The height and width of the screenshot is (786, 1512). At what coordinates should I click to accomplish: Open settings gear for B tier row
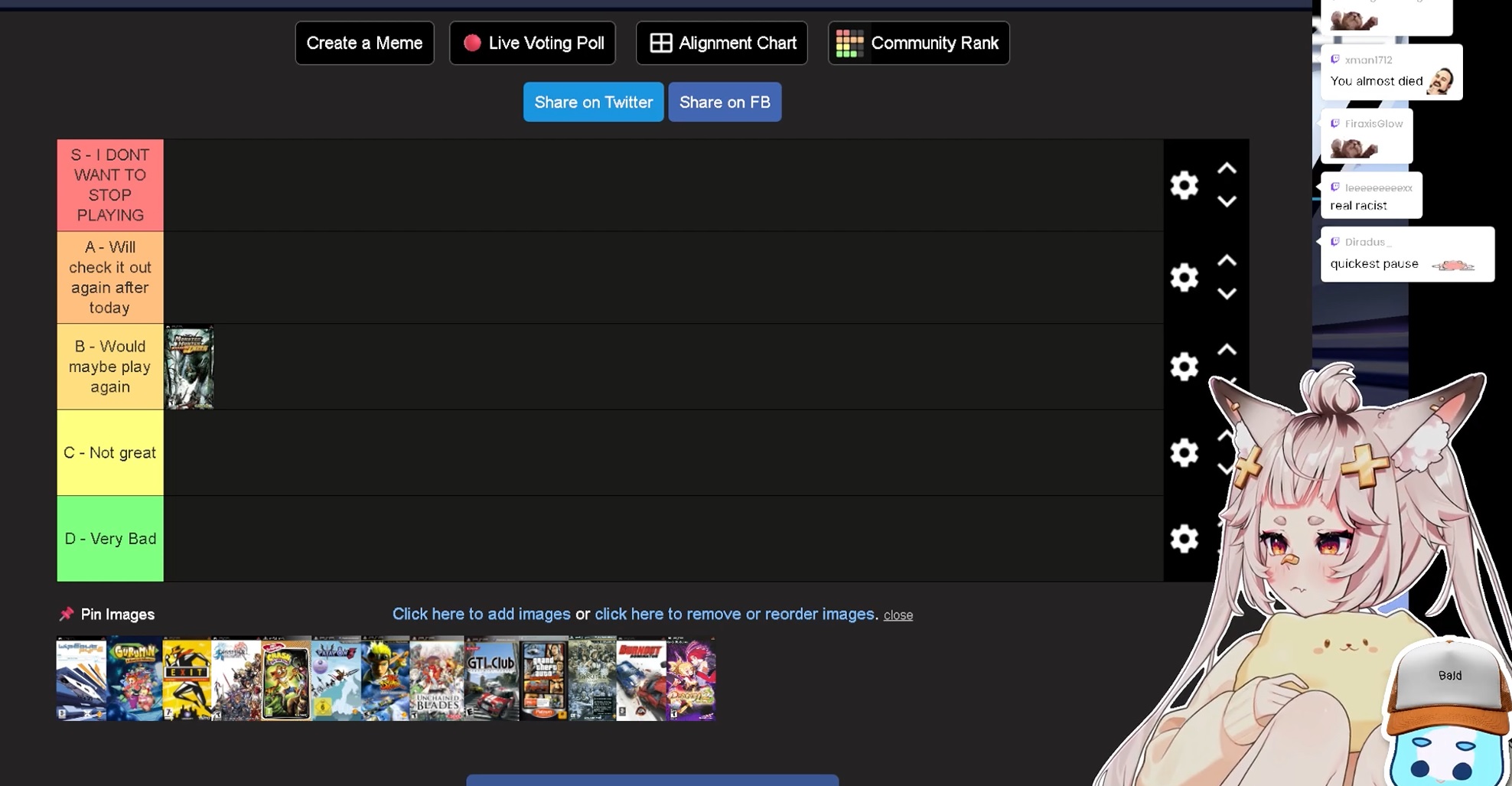coord(1184,367)
